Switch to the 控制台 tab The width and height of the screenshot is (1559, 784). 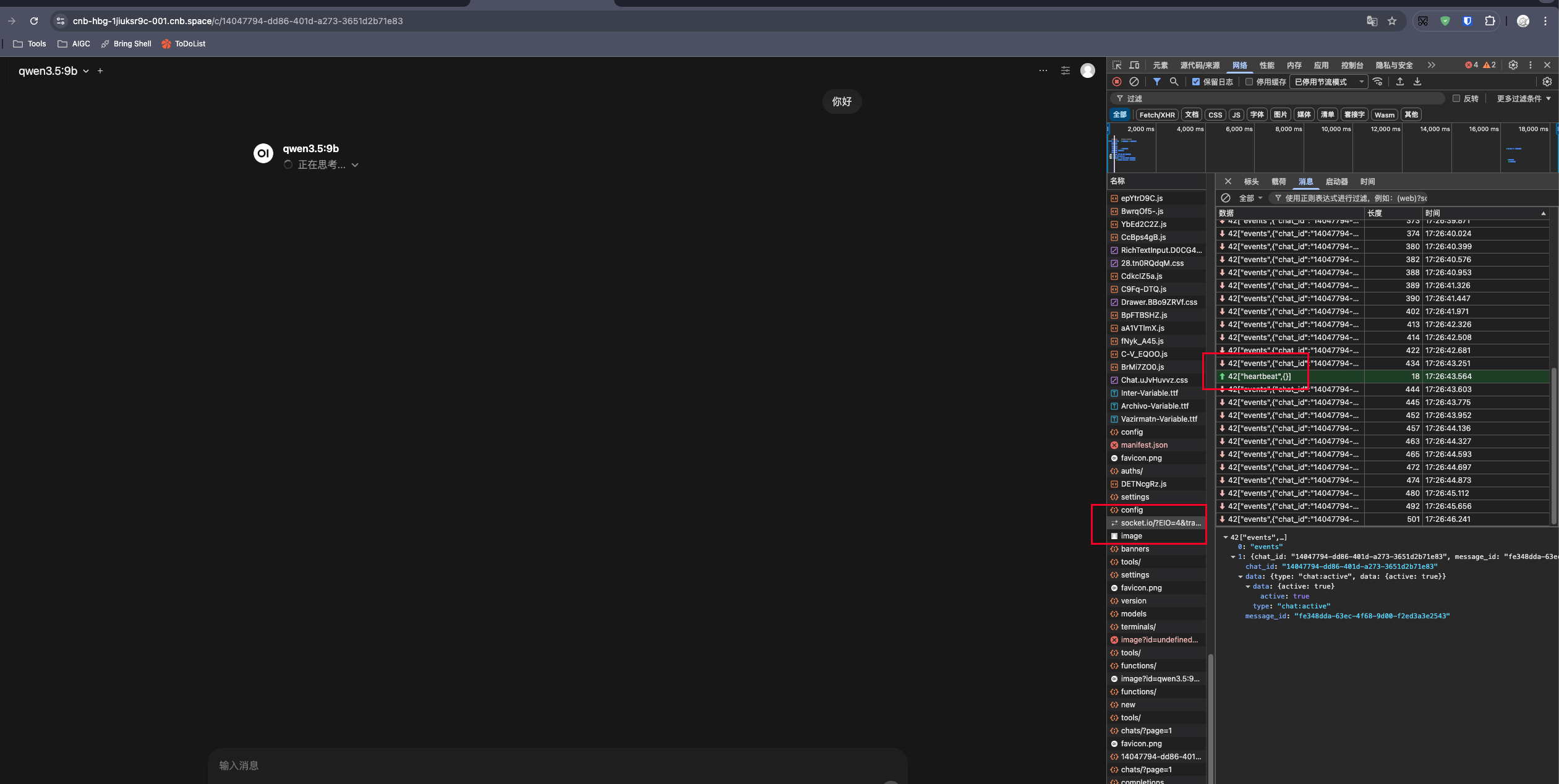(1352, 65)
